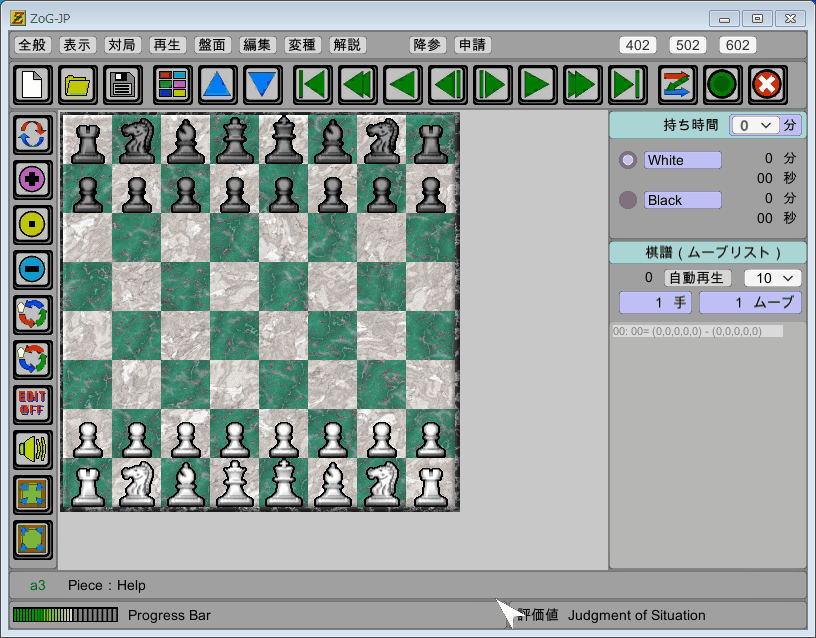Click the red X stop icon
This screenshot has width=816, height=638.
767,84
